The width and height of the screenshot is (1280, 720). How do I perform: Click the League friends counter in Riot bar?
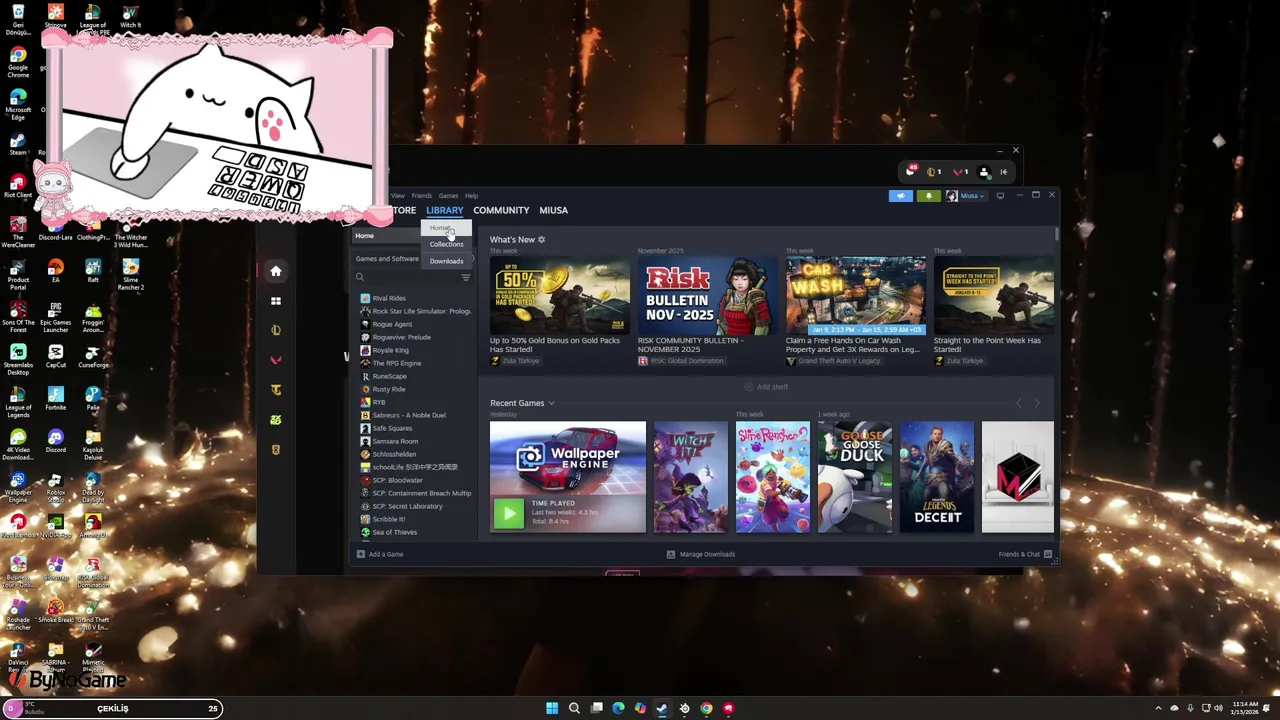934,172
